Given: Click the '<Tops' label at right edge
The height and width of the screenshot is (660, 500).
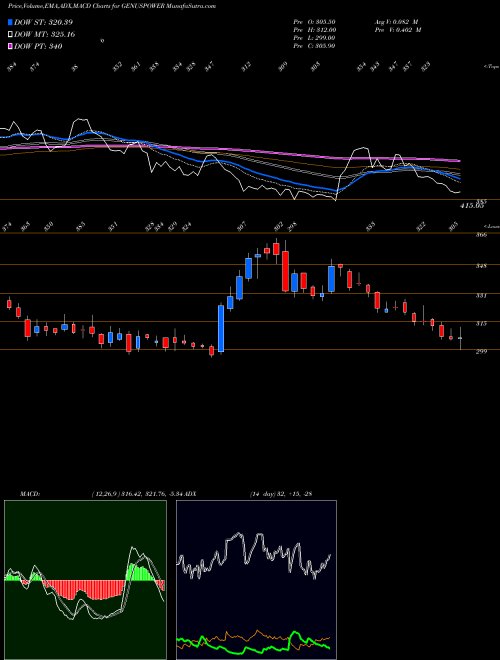Looking at the screenshot, I should tap(491, 67).
